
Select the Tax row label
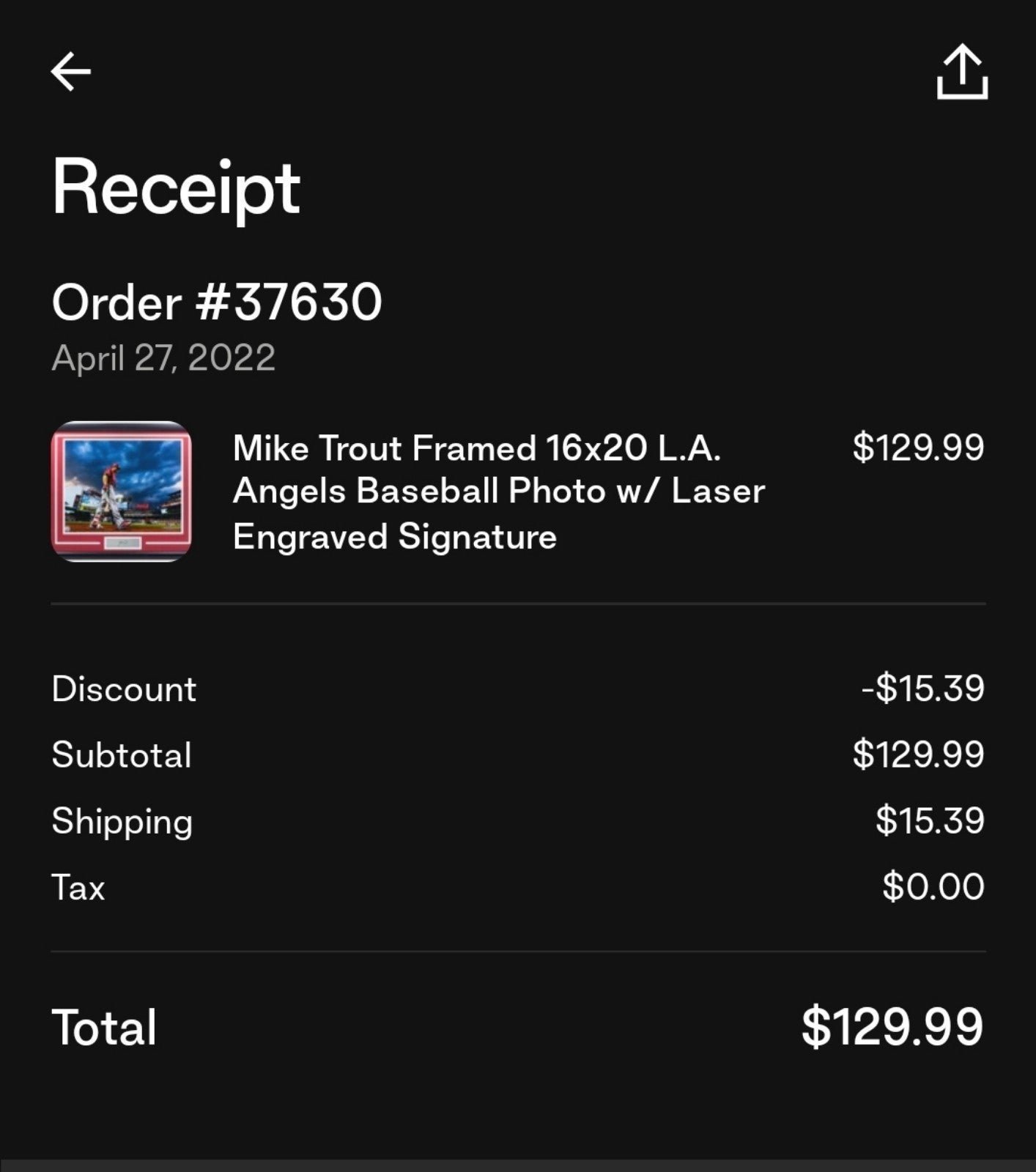(x=78, y=887)
